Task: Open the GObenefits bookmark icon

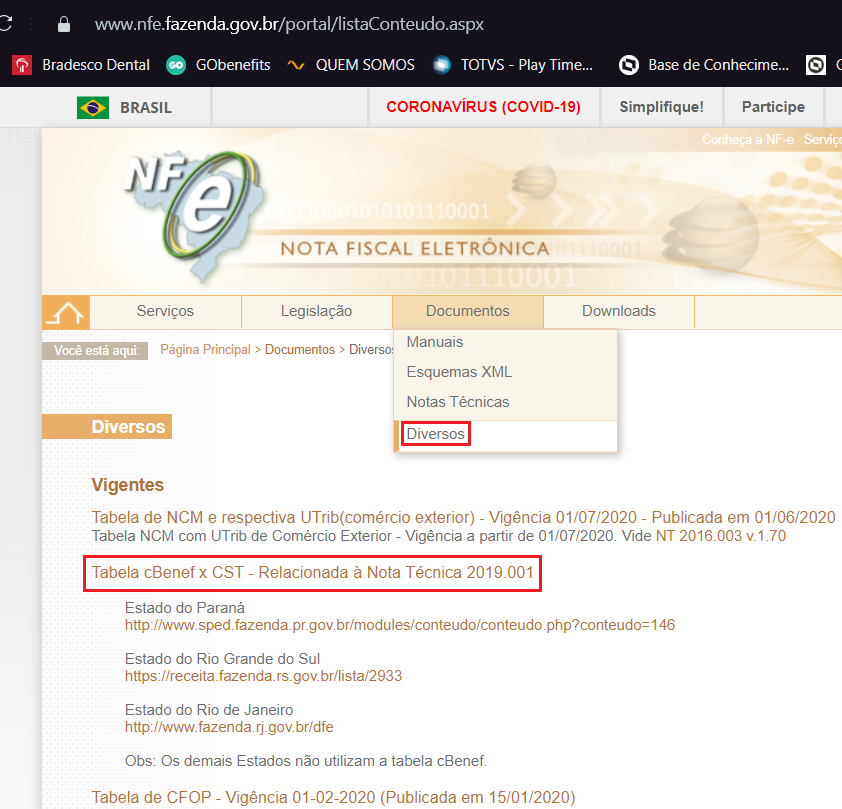Action: [x=176, y=65]
